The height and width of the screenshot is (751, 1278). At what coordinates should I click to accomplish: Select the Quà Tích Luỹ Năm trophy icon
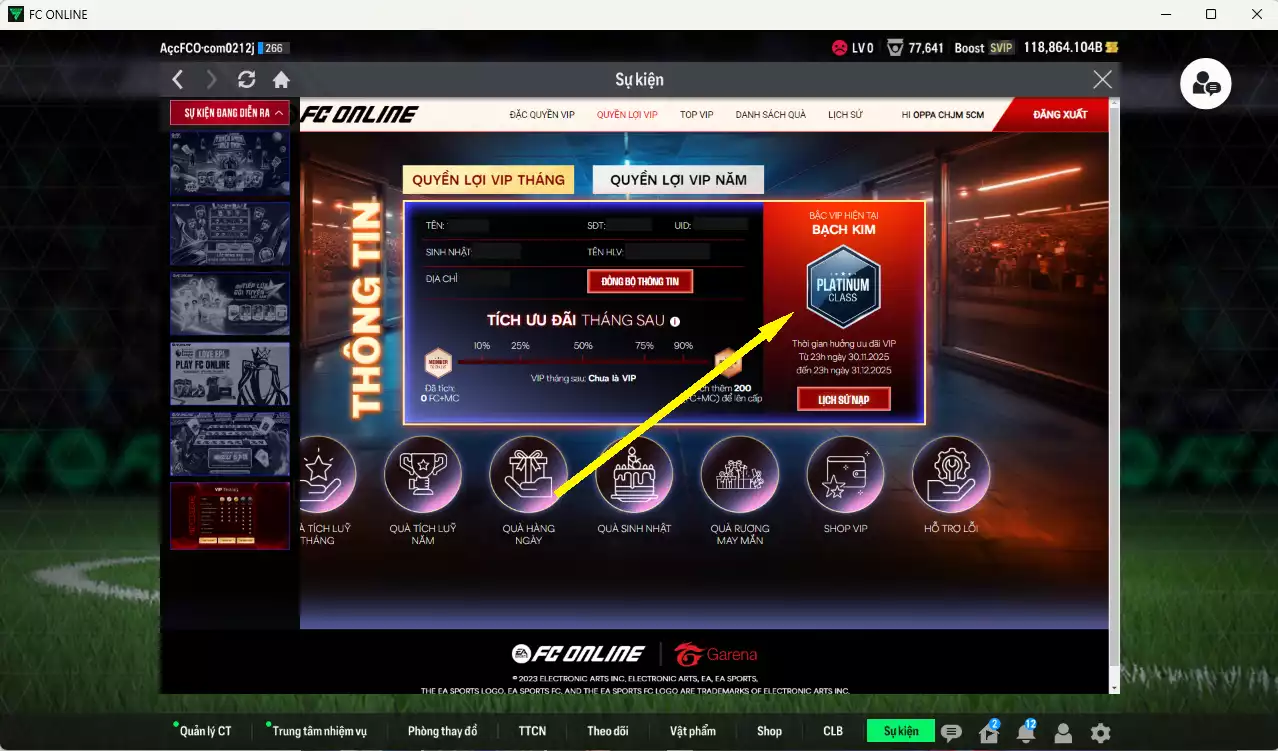click(x=422, y=473)
